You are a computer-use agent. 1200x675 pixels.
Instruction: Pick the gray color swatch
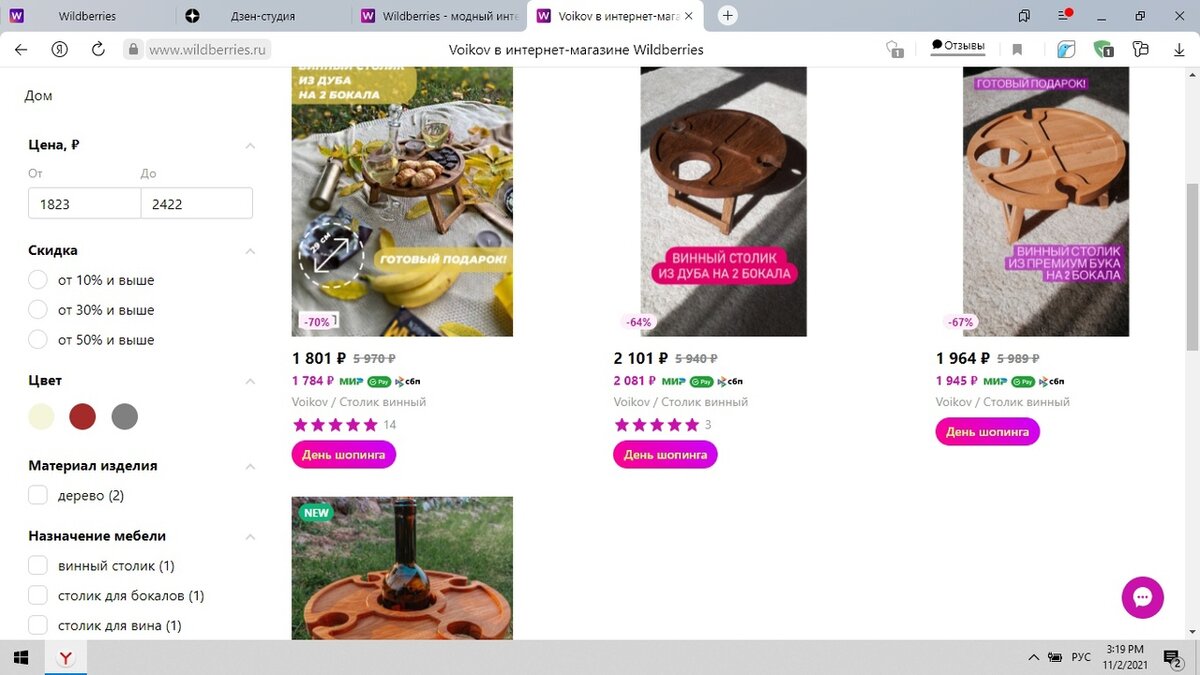click(x=125, y=417)
